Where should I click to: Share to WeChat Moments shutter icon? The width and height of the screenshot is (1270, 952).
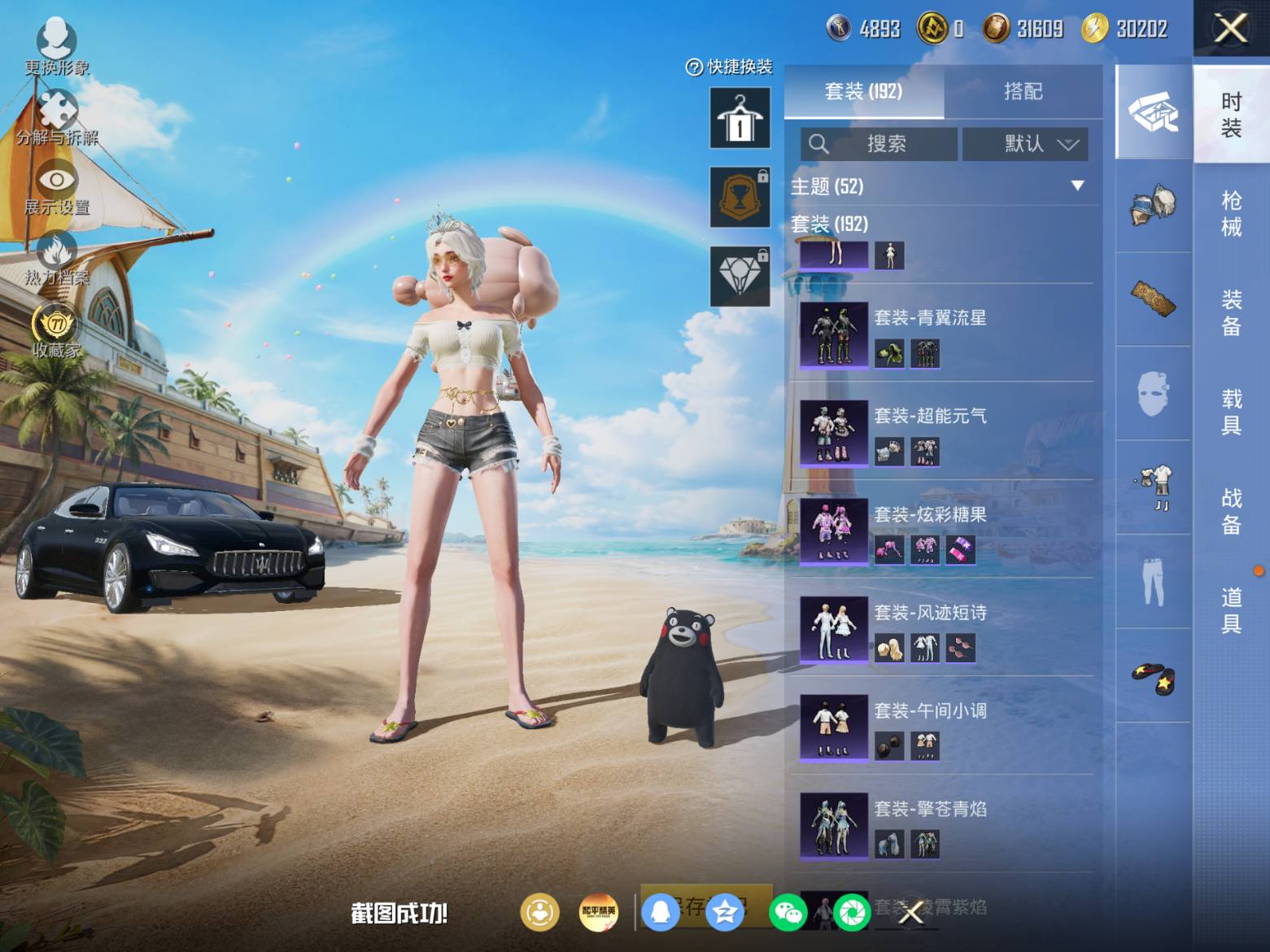tap(852, 912)
